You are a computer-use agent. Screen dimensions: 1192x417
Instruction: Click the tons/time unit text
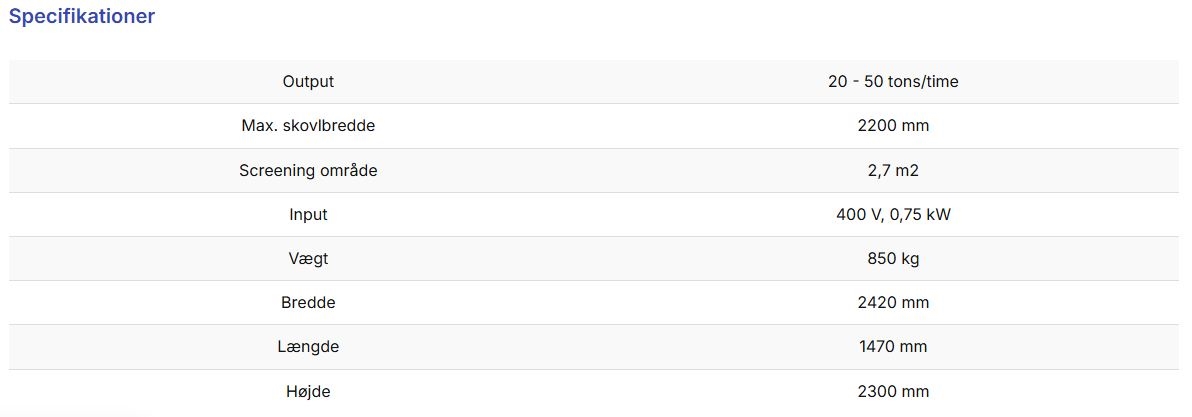click(922, 82)
